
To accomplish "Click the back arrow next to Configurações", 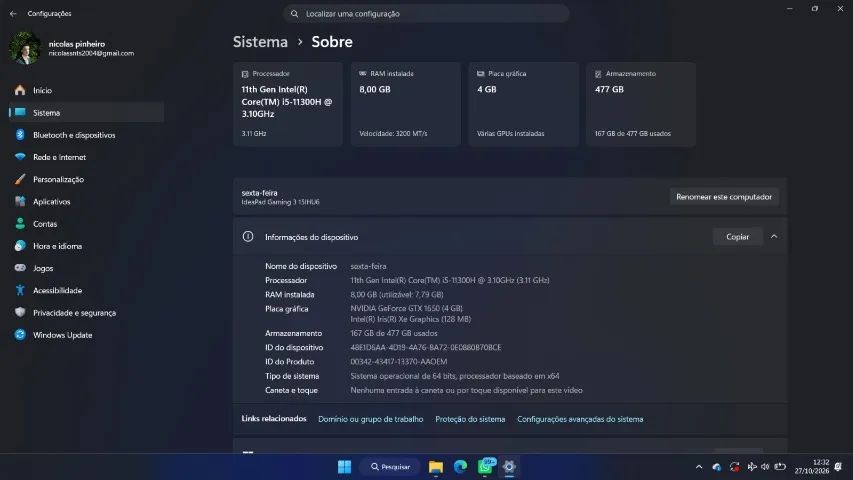I will (13, 14).
